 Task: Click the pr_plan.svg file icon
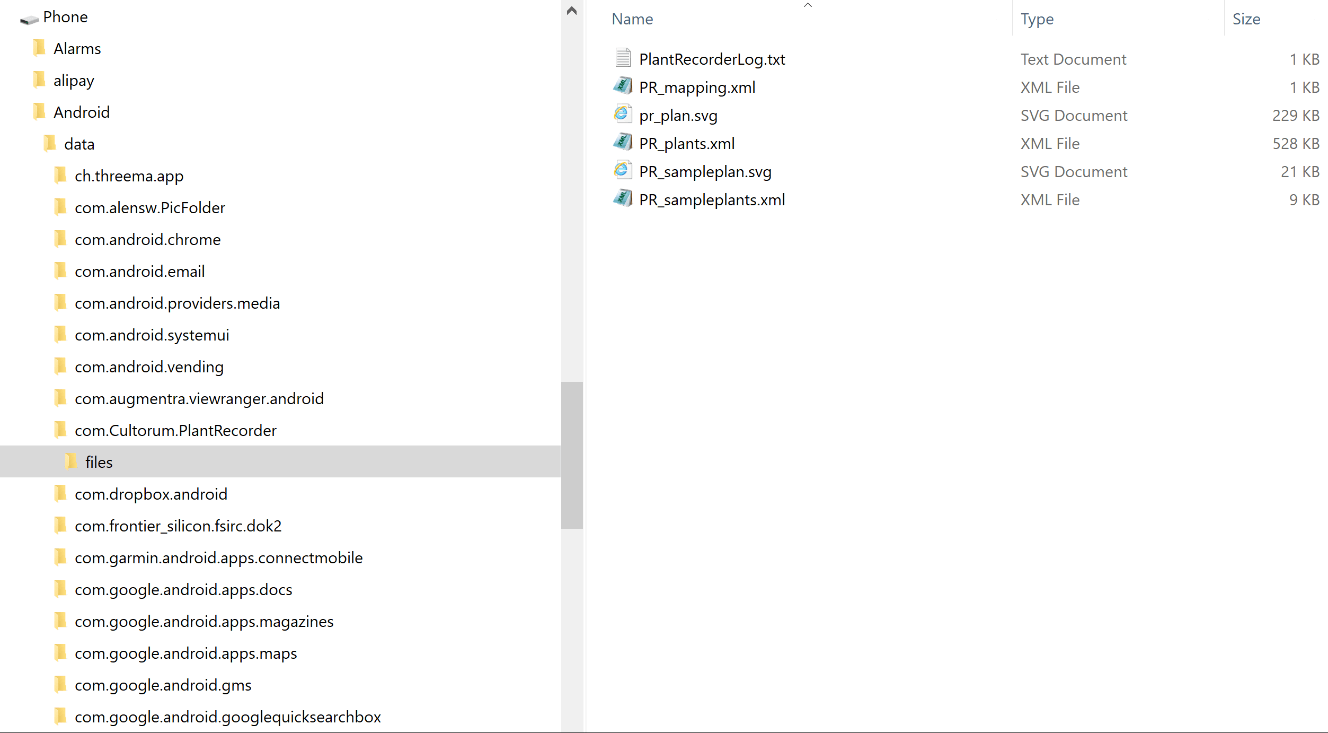[x=623, y=115]
